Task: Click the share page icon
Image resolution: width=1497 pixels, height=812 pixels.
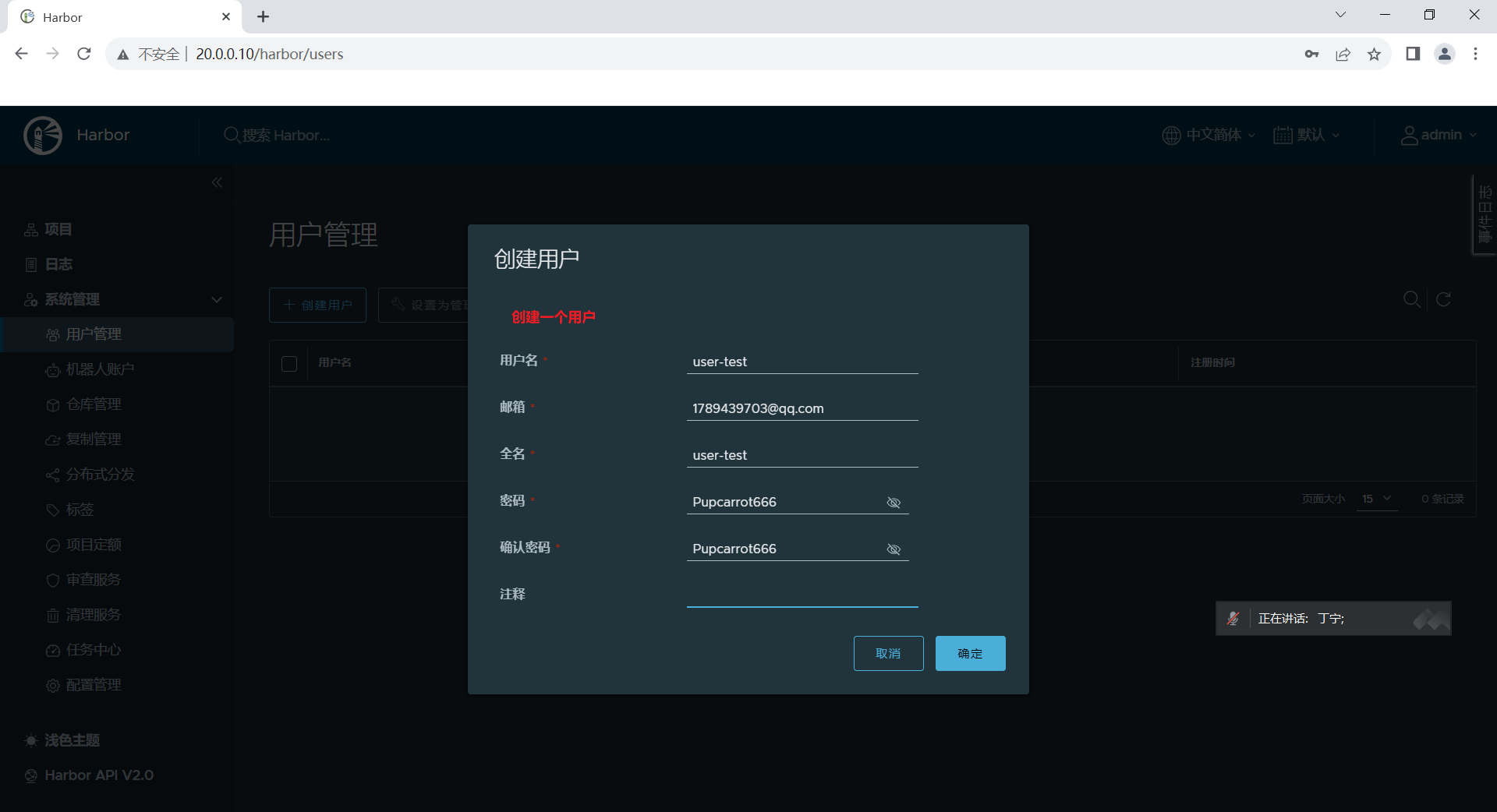Action: click(x=1343, y=54)
